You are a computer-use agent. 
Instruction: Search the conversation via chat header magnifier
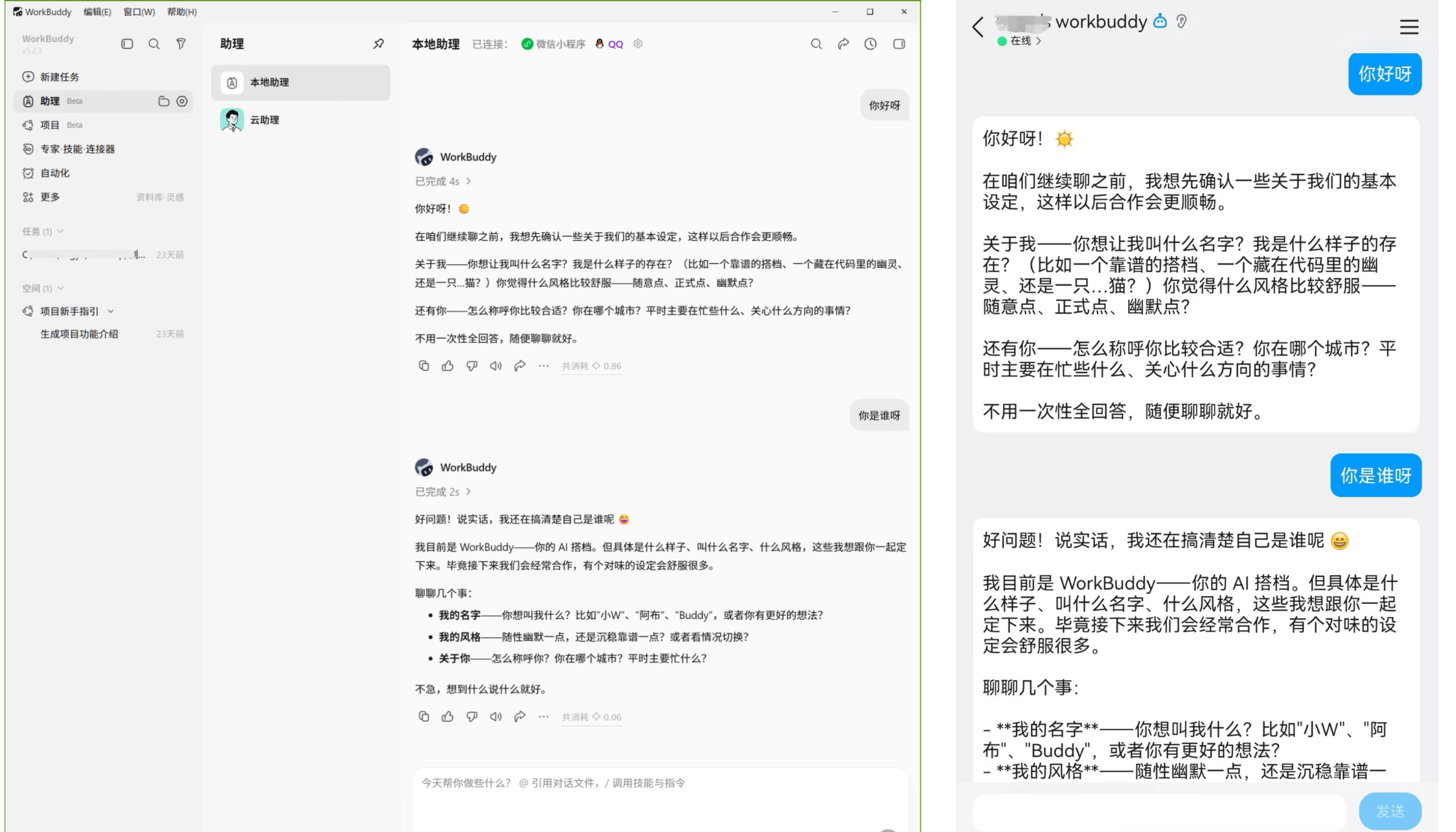point(816,44)
